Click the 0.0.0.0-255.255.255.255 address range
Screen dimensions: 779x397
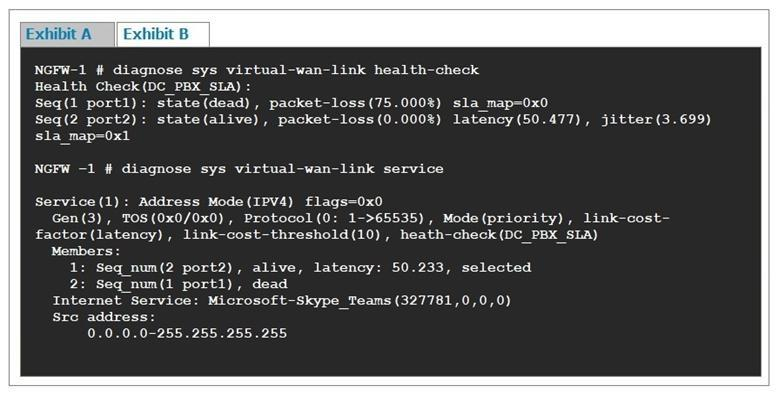pyautogui.click(x=187, y=333)
